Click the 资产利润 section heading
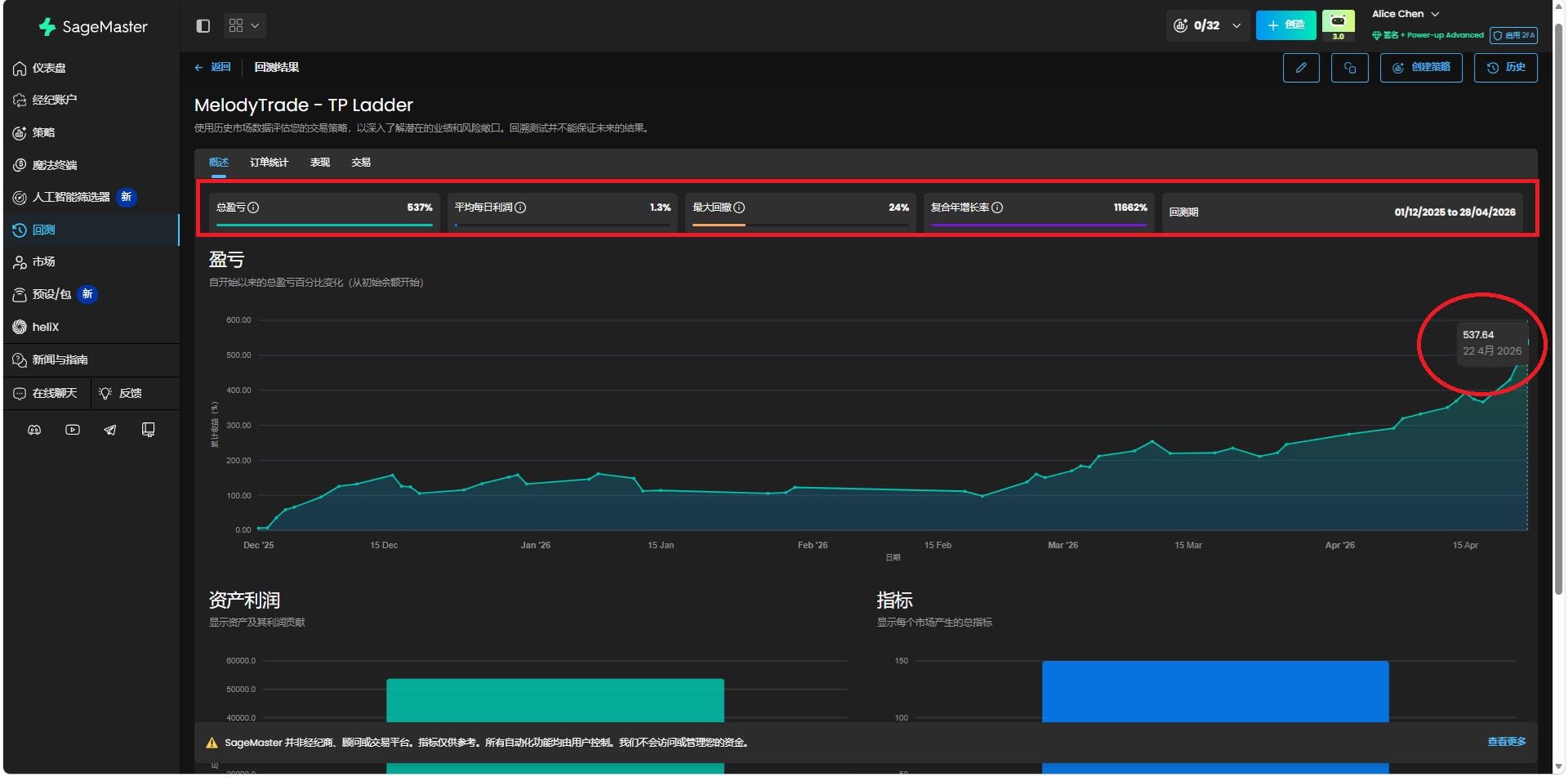Screen dimensions: 1568x777 coord(244,601)
